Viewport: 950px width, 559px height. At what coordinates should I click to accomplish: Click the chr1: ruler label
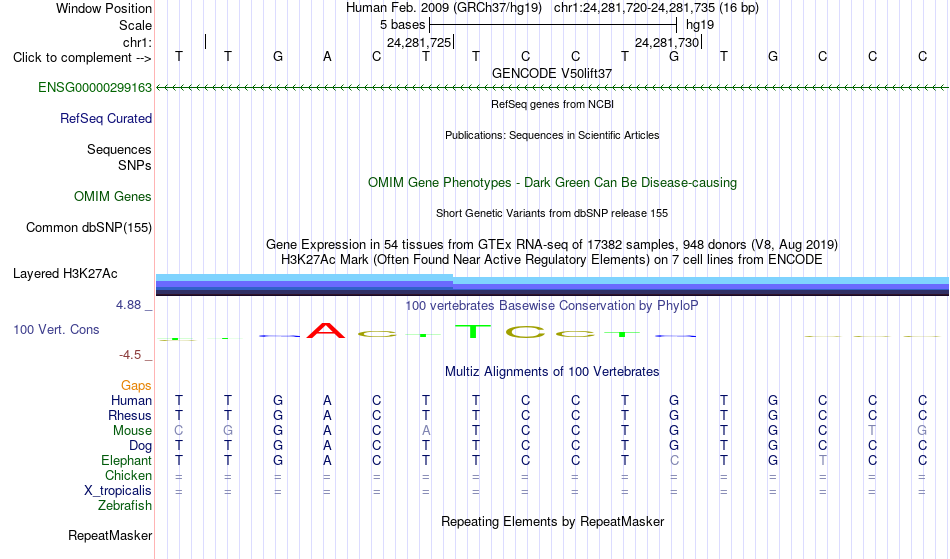tap(137, 42)
